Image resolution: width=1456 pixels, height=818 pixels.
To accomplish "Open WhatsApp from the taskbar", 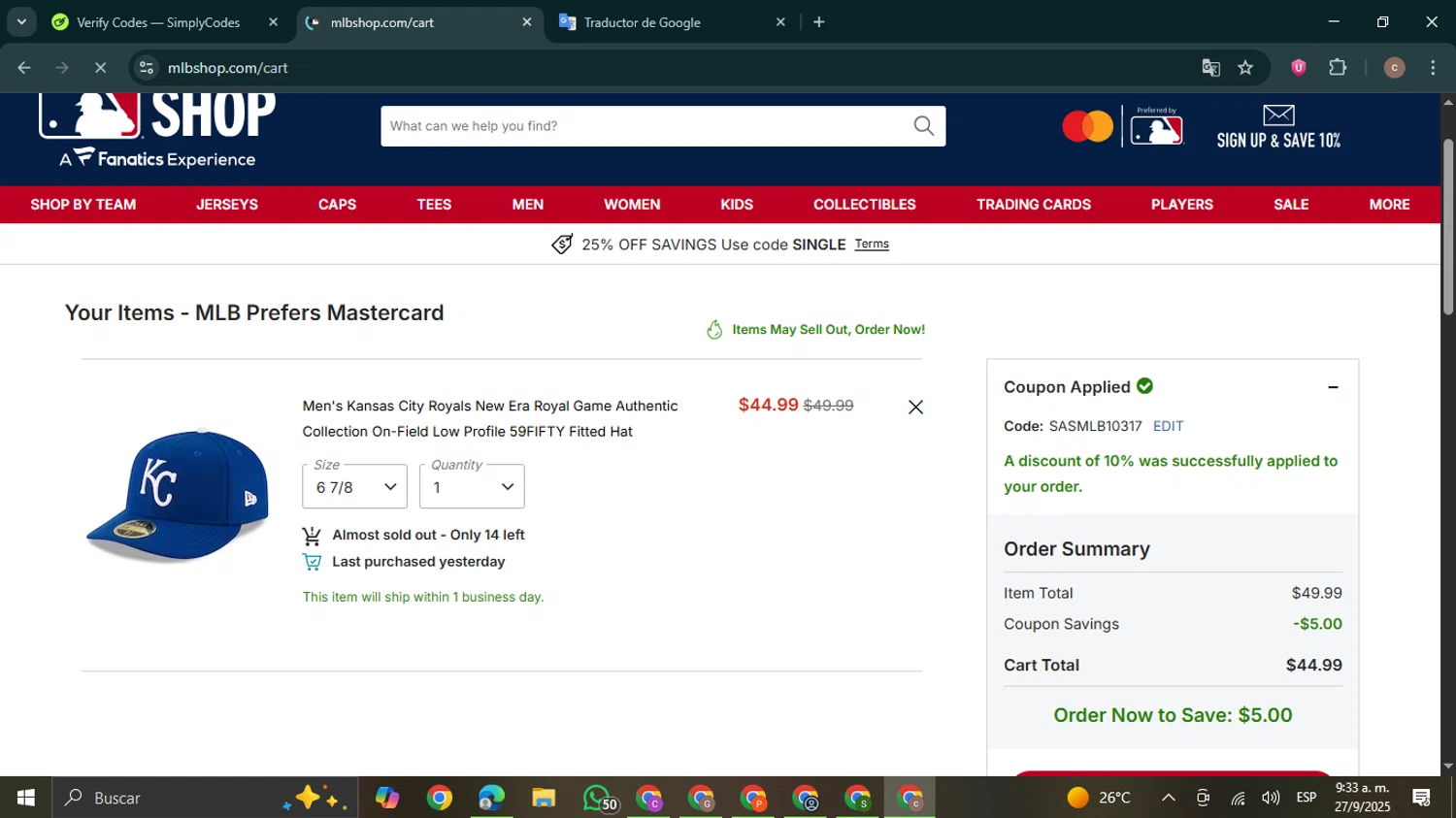I will (x=599, y=798).
